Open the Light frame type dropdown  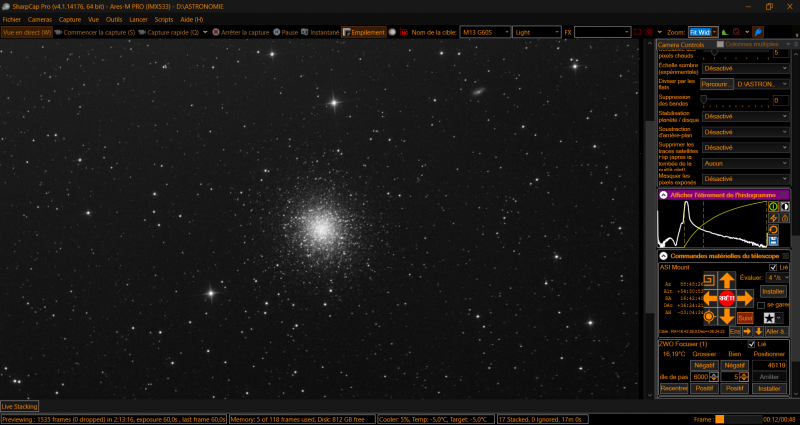(x=537, y=32)
